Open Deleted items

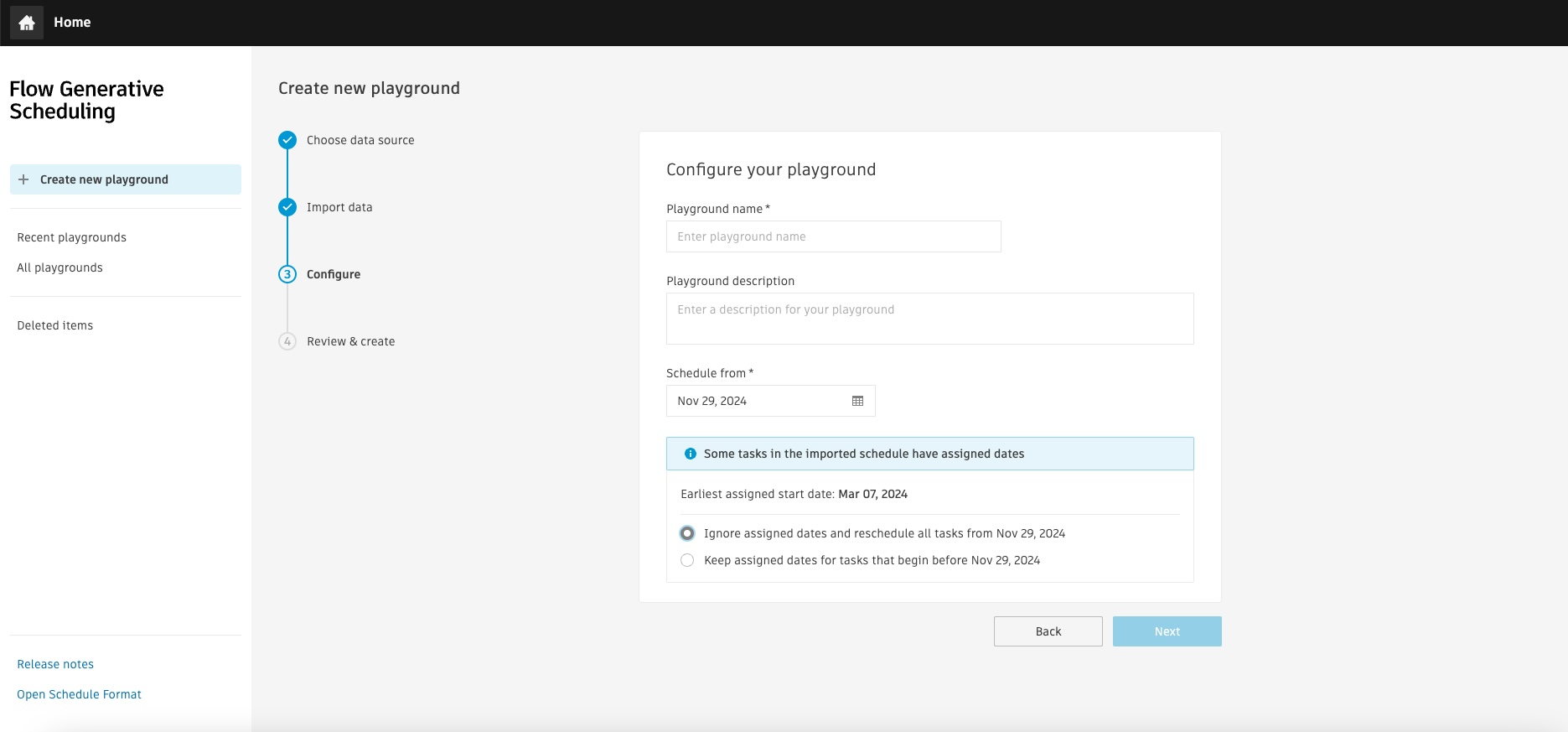click(x=55, y=325)
